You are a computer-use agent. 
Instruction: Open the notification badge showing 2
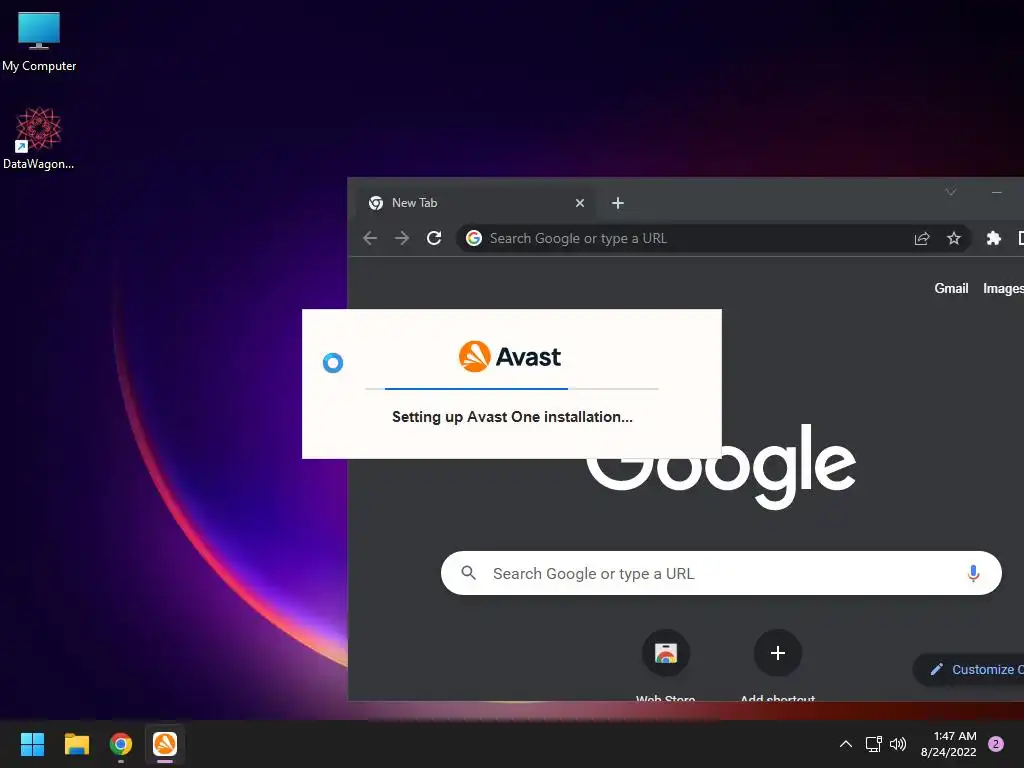click(x=996, y=744)
